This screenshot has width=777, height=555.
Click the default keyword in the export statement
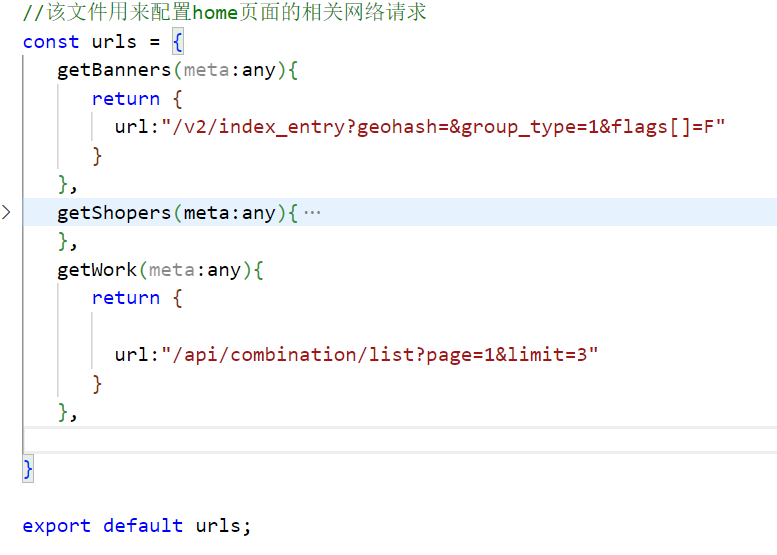pyautogui.click(x=143, y=526)
